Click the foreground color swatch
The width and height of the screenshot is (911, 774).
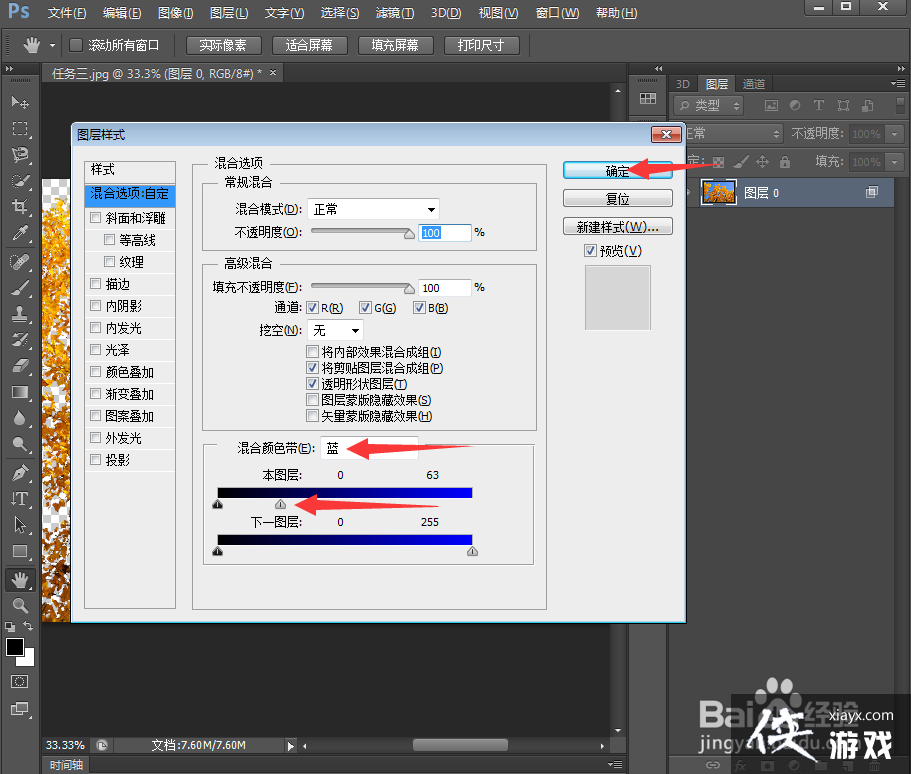[15, 647]
